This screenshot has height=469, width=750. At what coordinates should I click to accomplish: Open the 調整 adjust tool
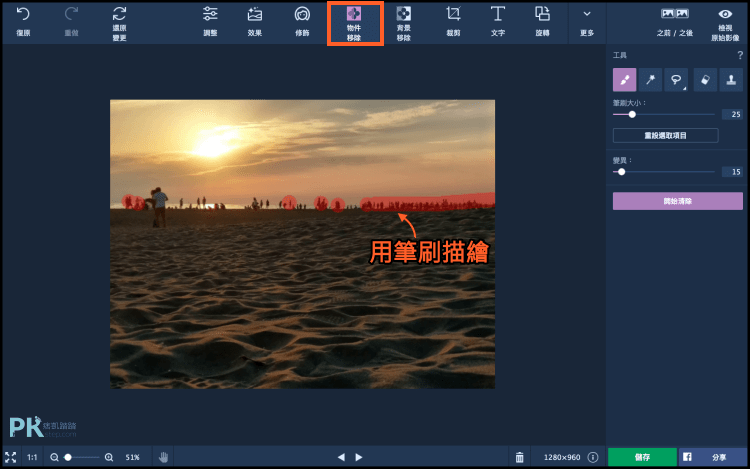click(x=210, y=22)
